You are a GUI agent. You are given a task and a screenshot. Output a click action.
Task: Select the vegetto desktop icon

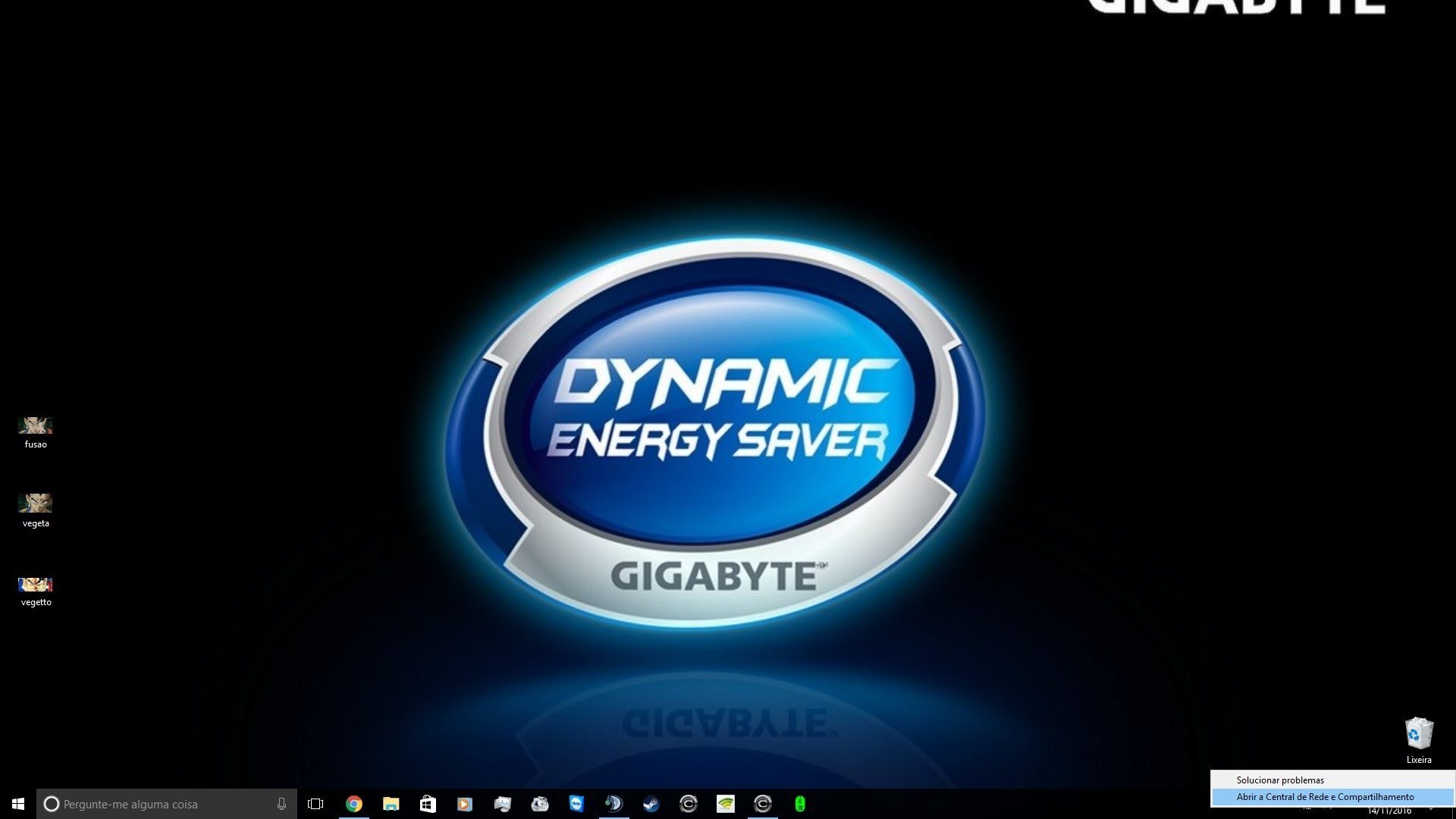[x=36, y=591]
